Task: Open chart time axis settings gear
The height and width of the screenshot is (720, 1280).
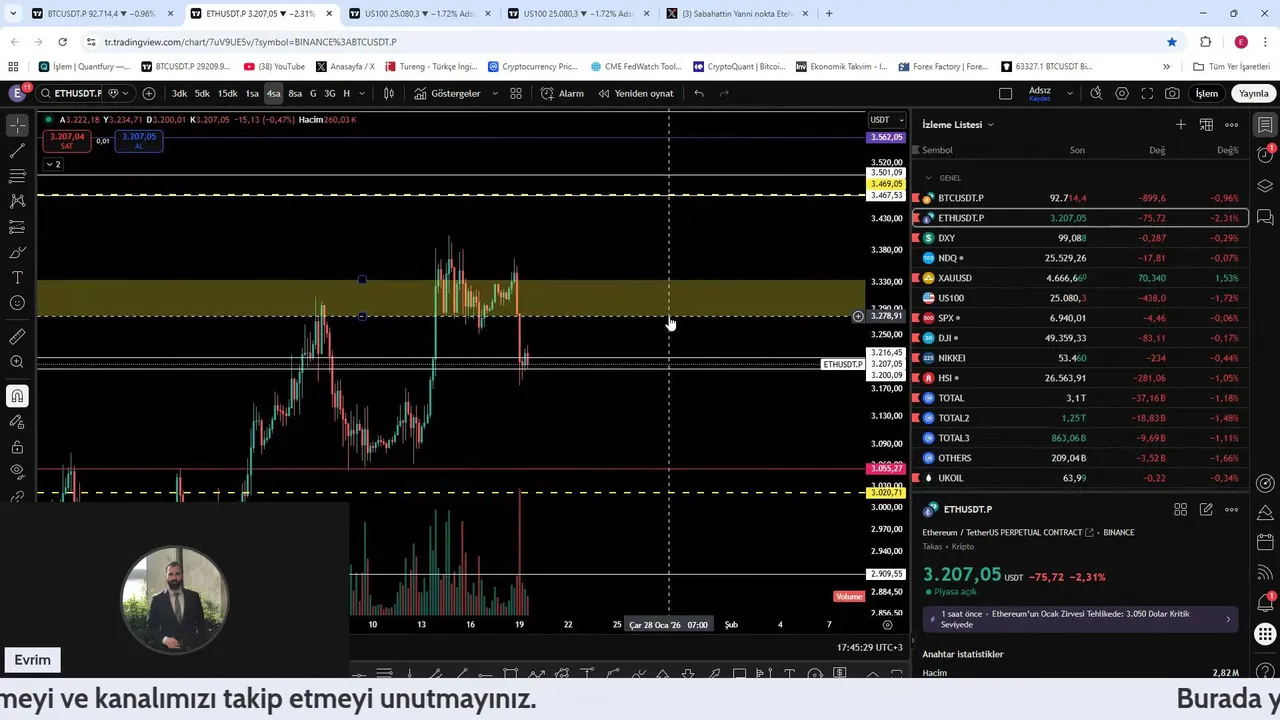Action: [887, 624]
